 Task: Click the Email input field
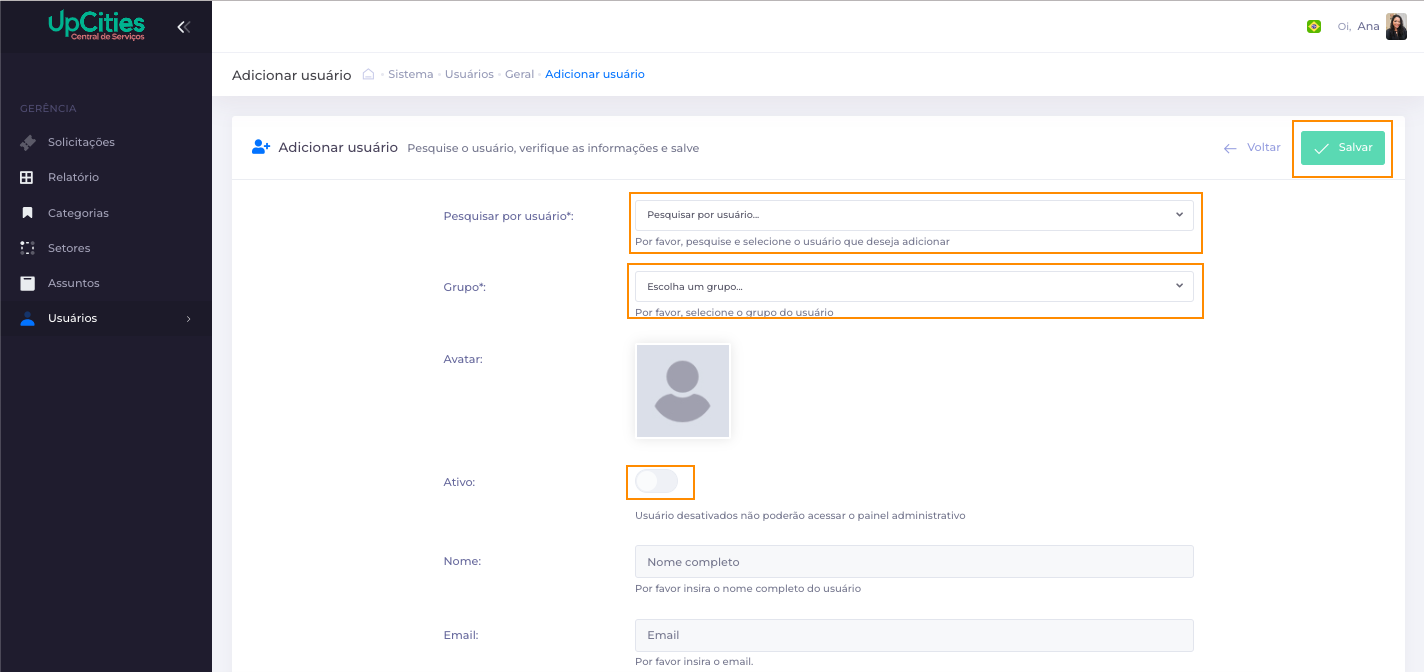point(914,635)
